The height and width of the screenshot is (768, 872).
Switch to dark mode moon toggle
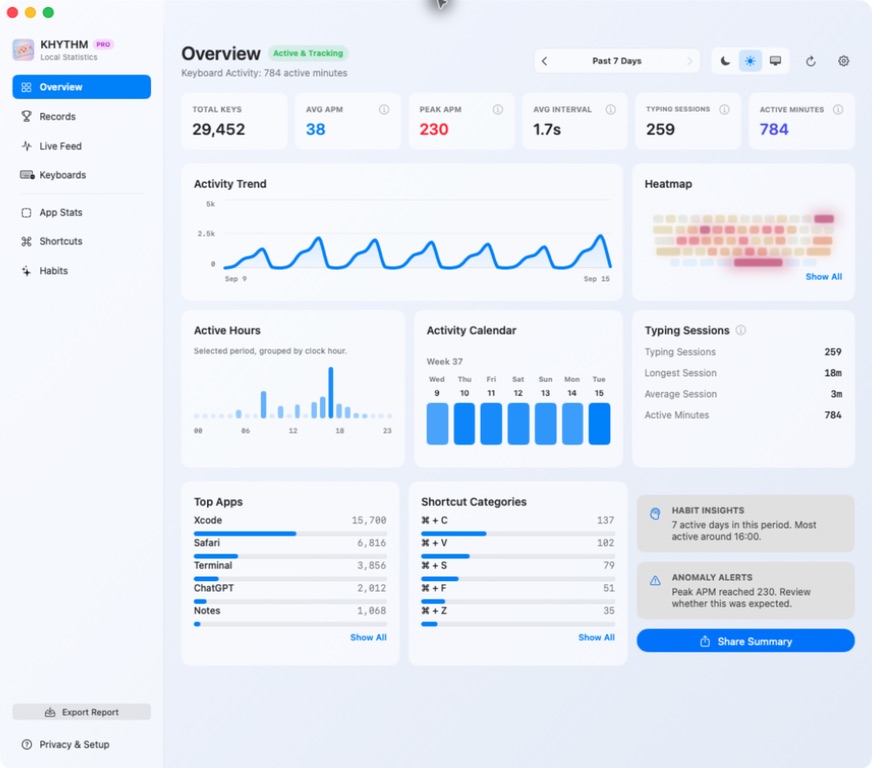point(725,61)
